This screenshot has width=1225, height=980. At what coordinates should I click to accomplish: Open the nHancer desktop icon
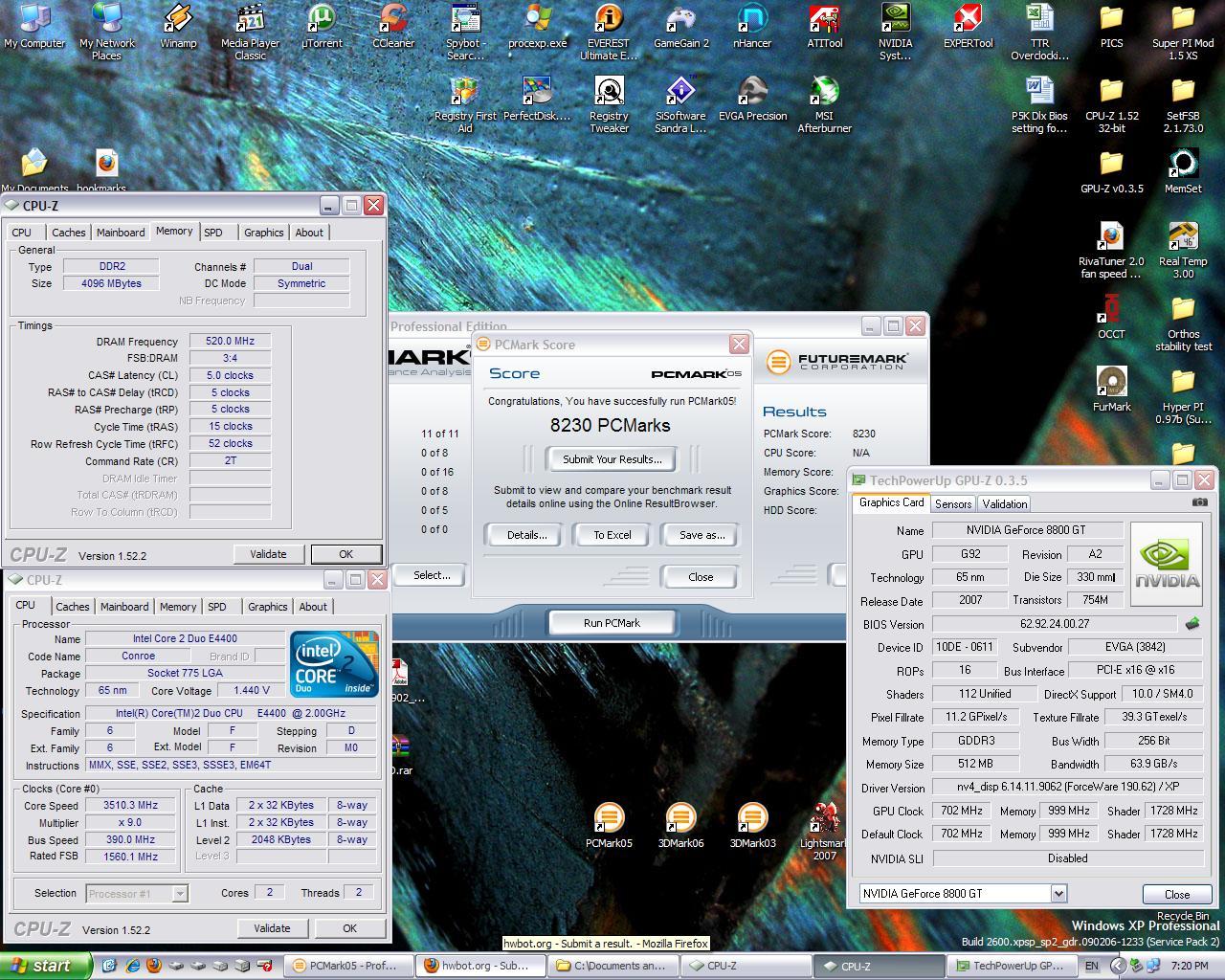point(752,26)
